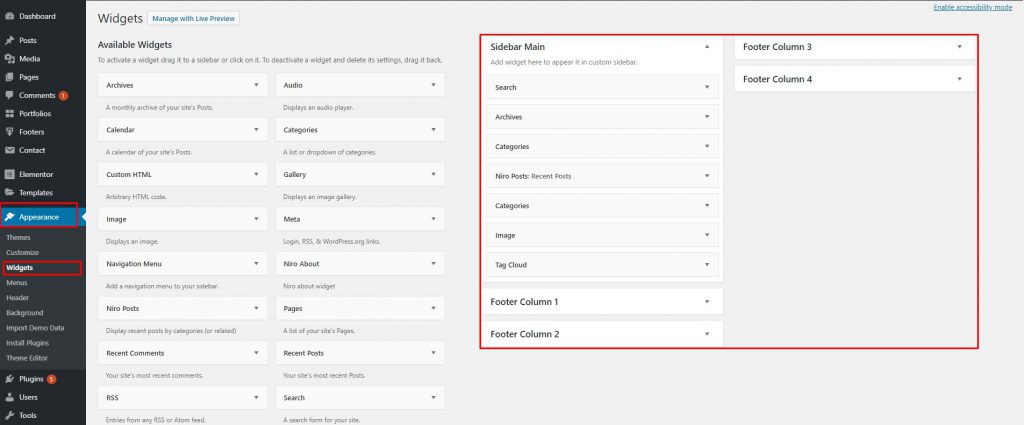Click the Portfolios grid icon
1024x425 pixels.
pos(9,114)
